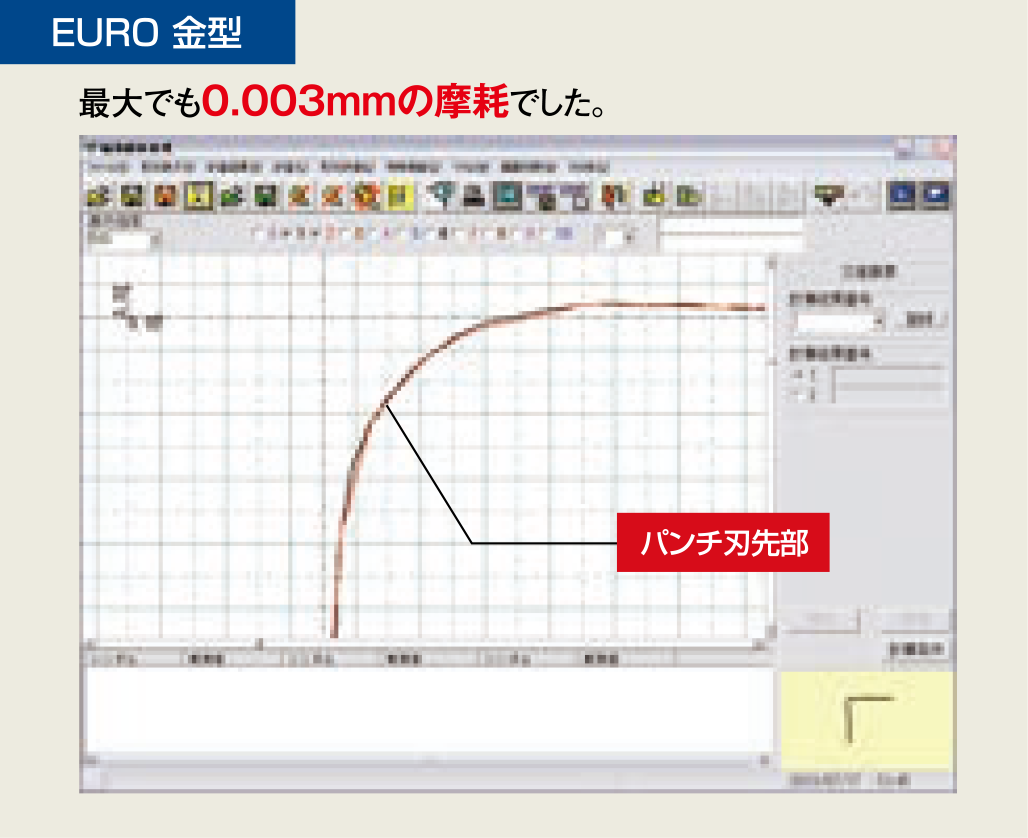Click the dark inverted triangle toolbar icon
The image size is (1028, 838).
pyautogui.click(x=826, y=195)
